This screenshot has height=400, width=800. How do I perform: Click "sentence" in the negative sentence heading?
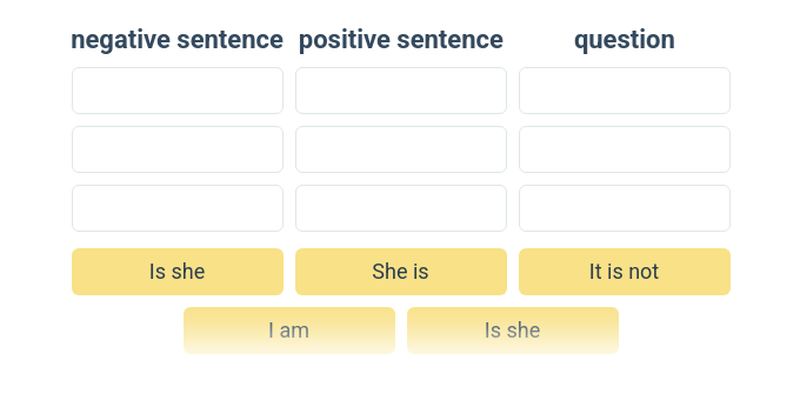[230, 40]
